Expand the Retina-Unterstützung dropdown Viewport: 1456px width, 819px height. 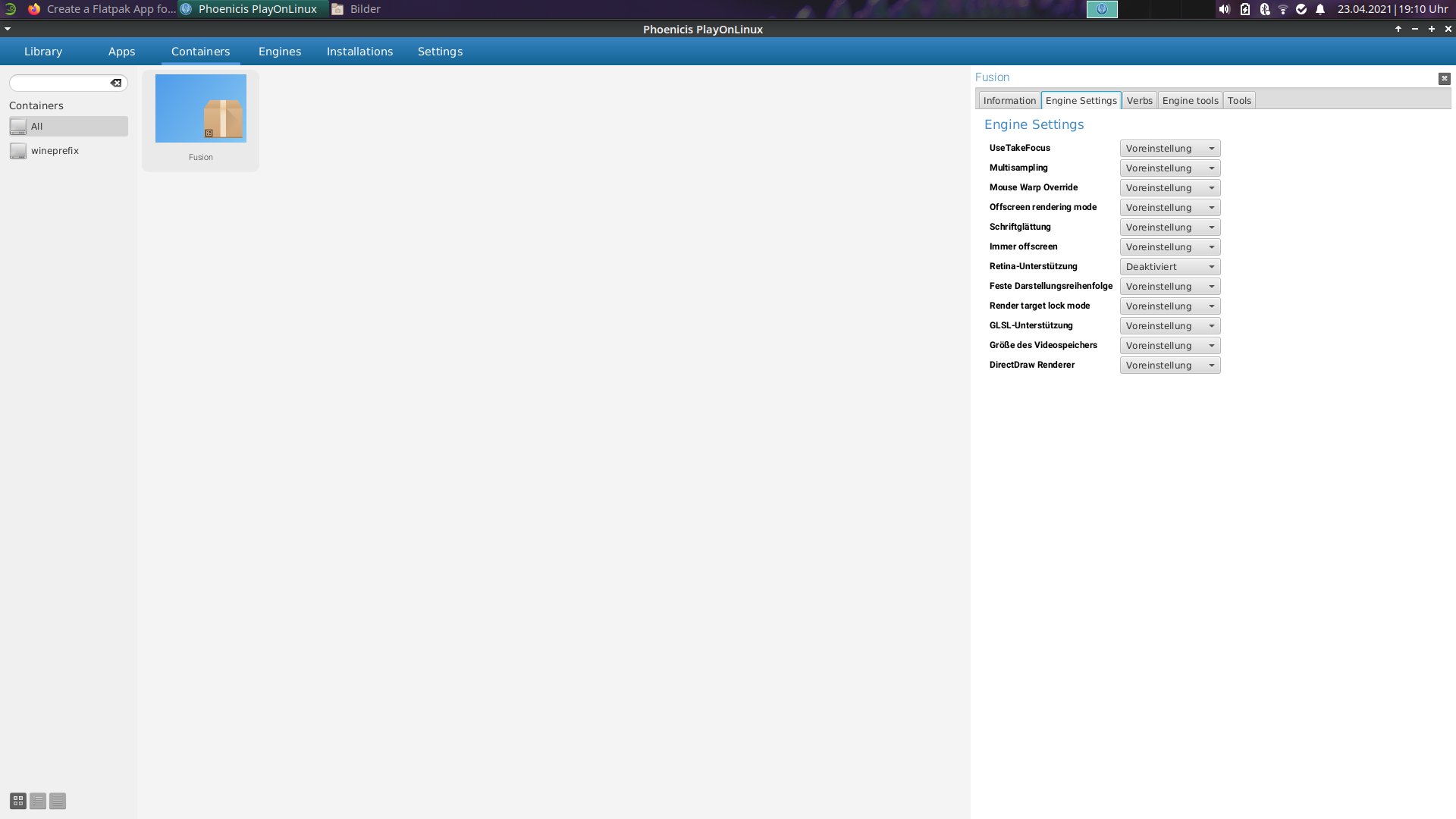[x=1169, y=267]
